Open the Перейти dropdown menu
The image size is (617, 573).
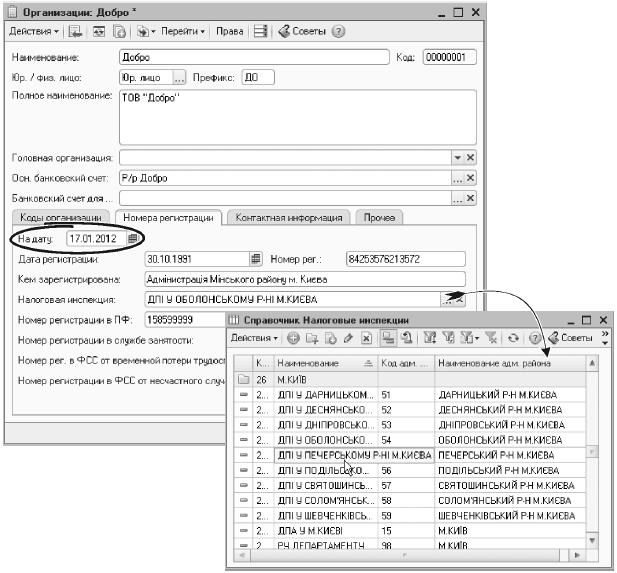[183, 32]
